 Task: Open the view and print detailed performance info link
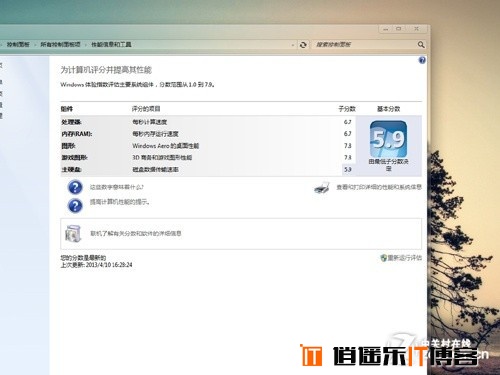379,187
